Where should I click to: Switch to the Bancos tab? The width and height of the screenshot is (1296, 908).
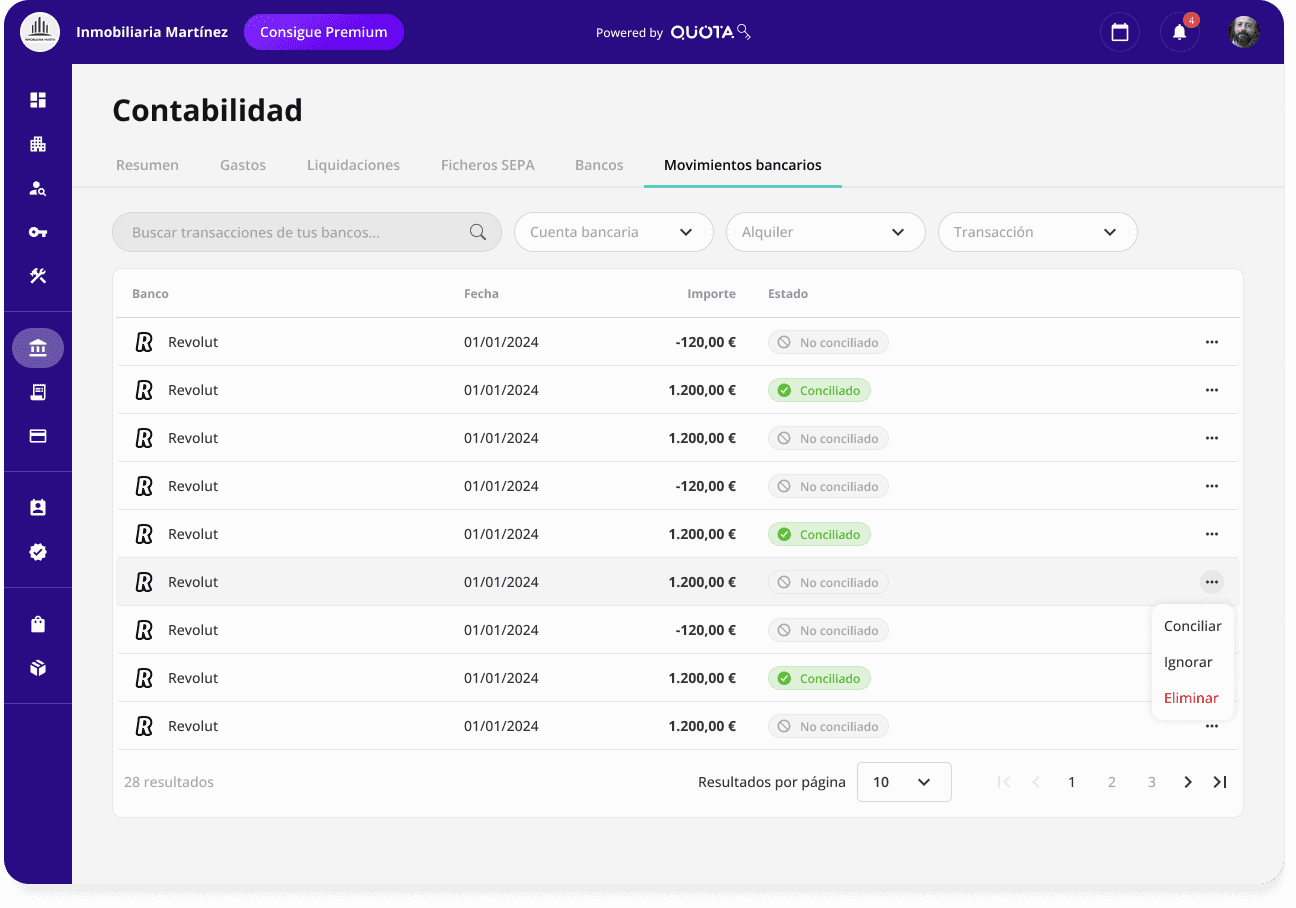[x=599, y=165]
